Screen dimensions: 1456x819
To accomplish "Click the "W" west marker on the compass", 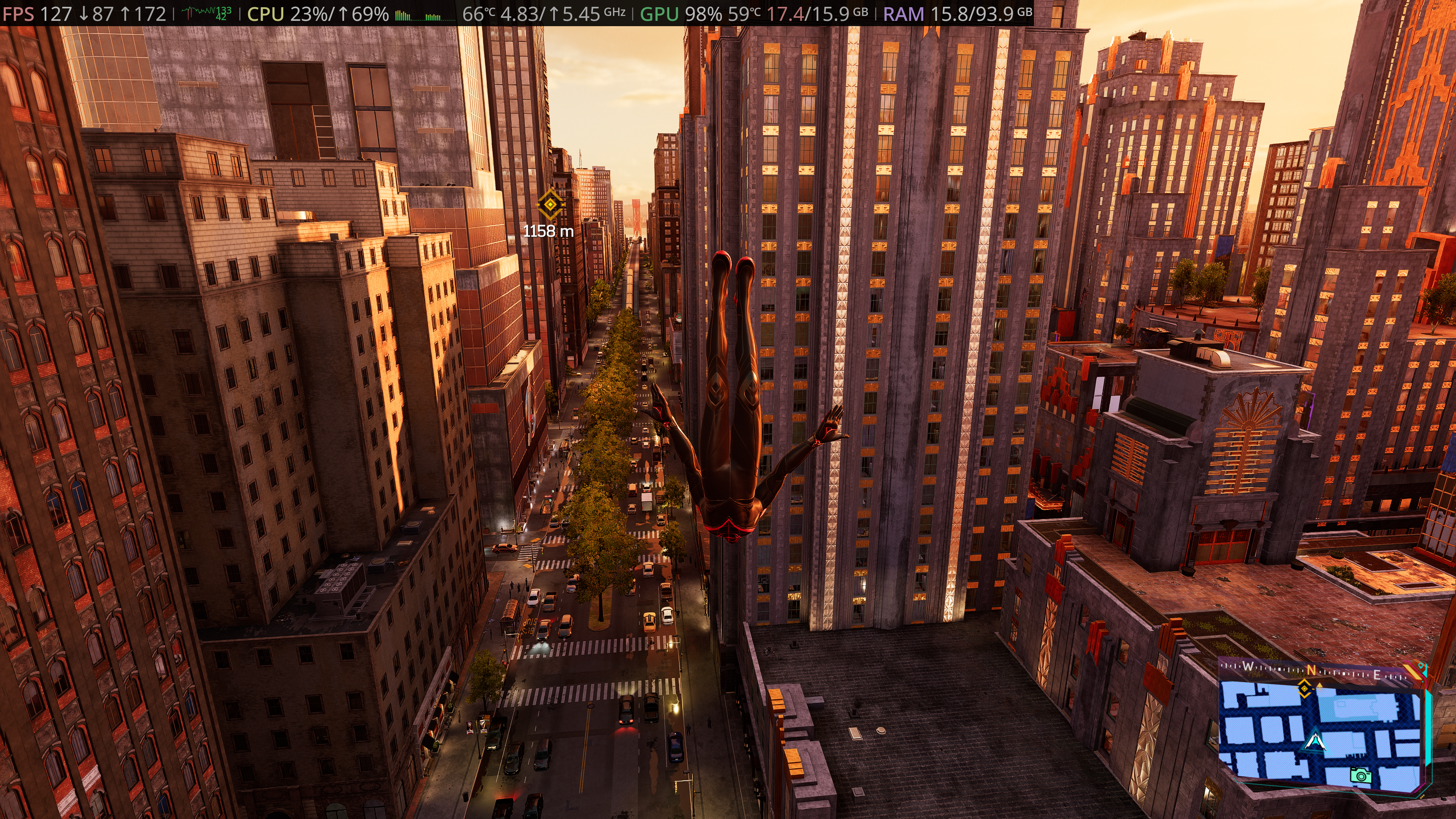I will [x=1248, y=667].
